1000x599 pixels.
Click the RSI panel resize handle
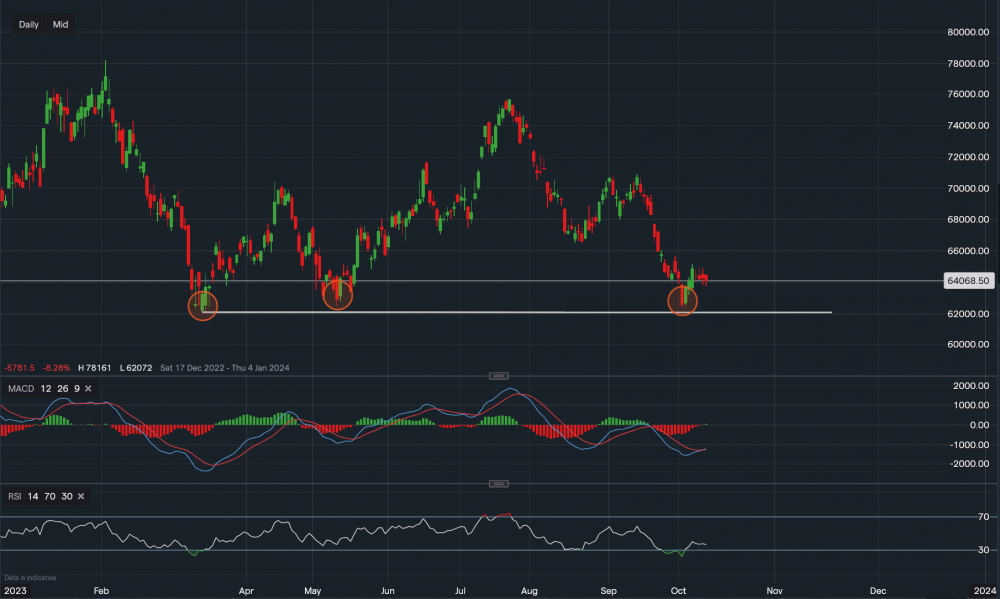(498, 483)
